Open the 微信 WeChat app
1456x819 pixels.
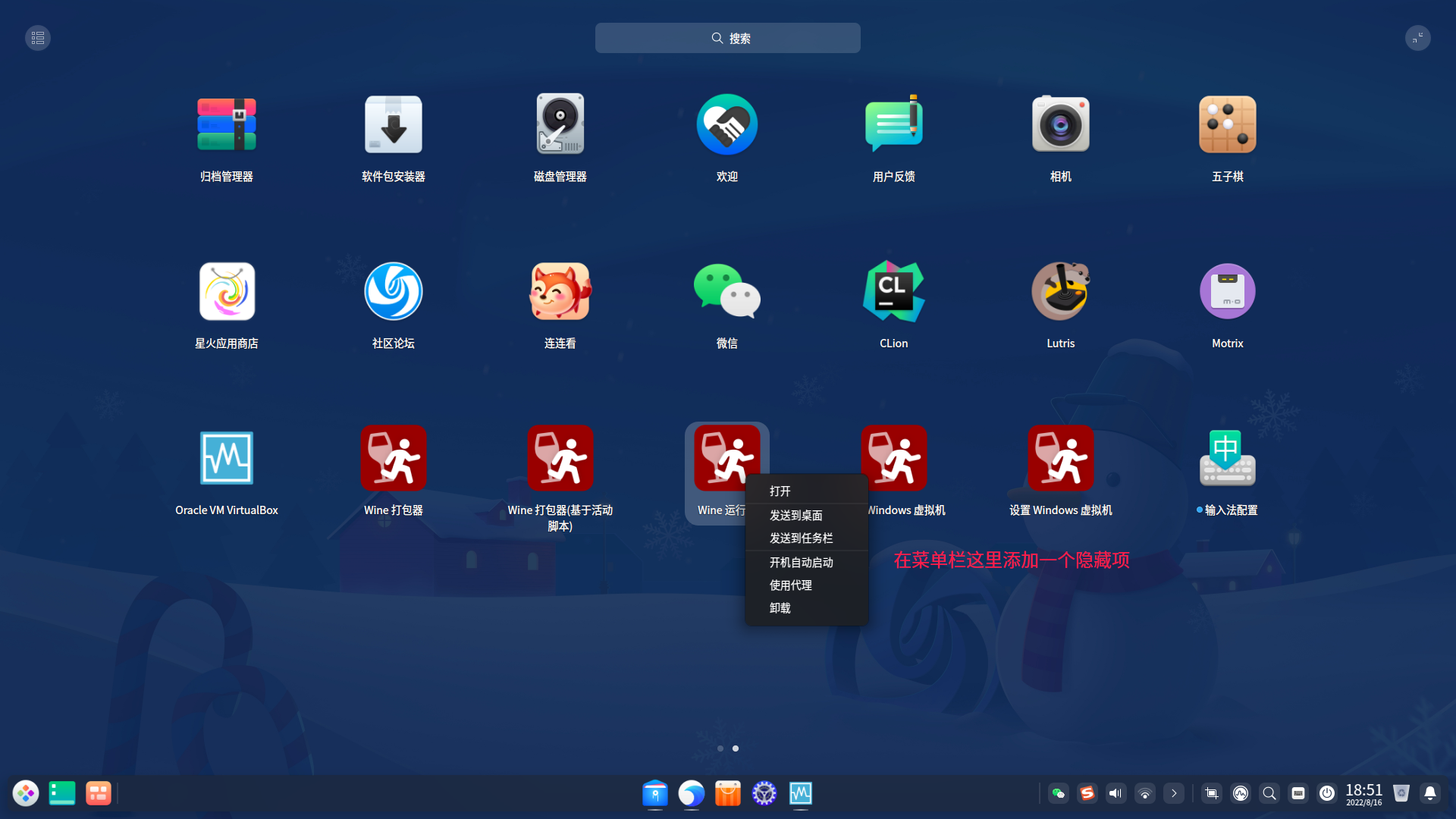pyautogui.click(x=726, y=291)
